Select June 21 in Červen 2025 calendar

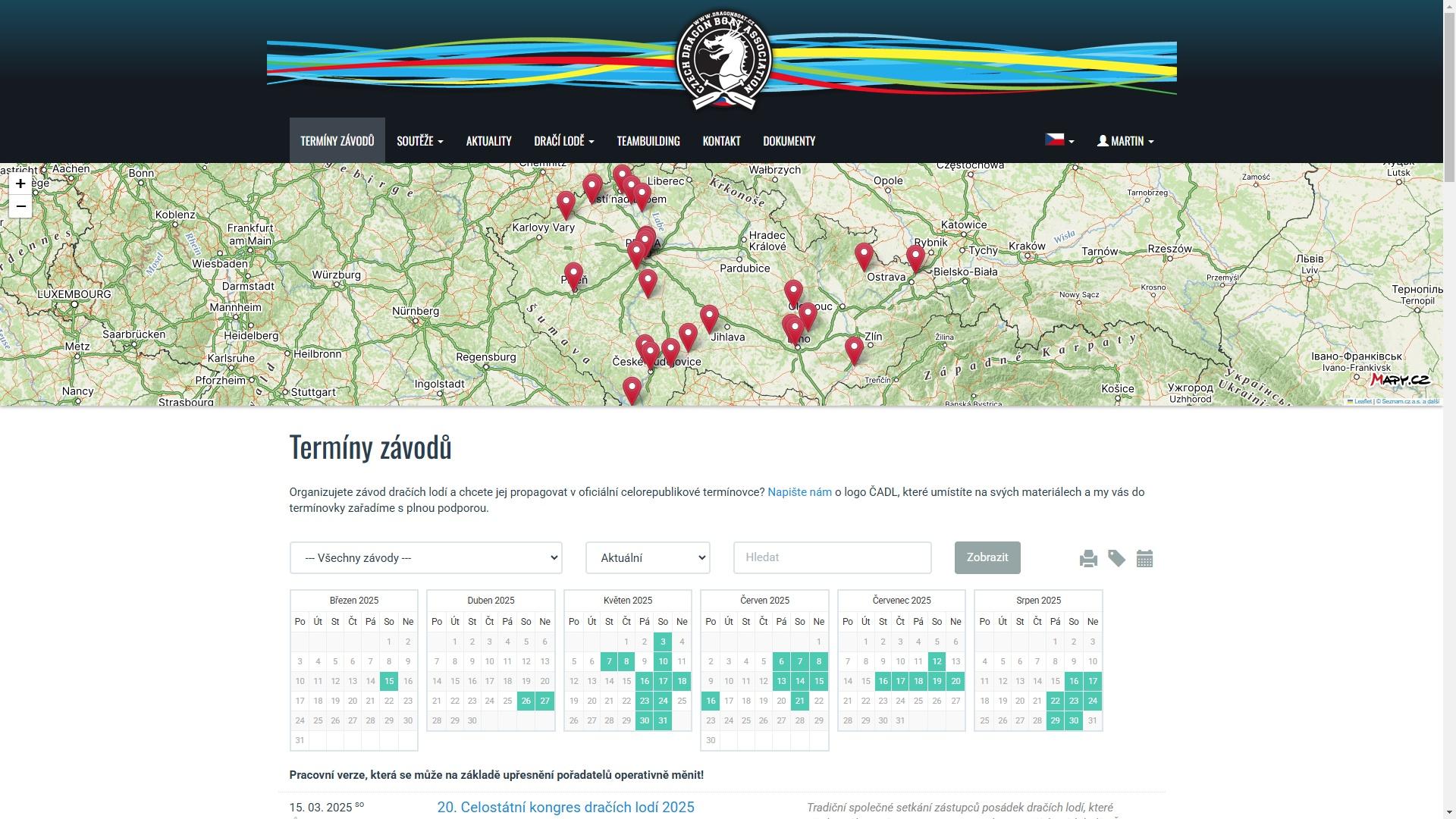click(x=800, y=701)
